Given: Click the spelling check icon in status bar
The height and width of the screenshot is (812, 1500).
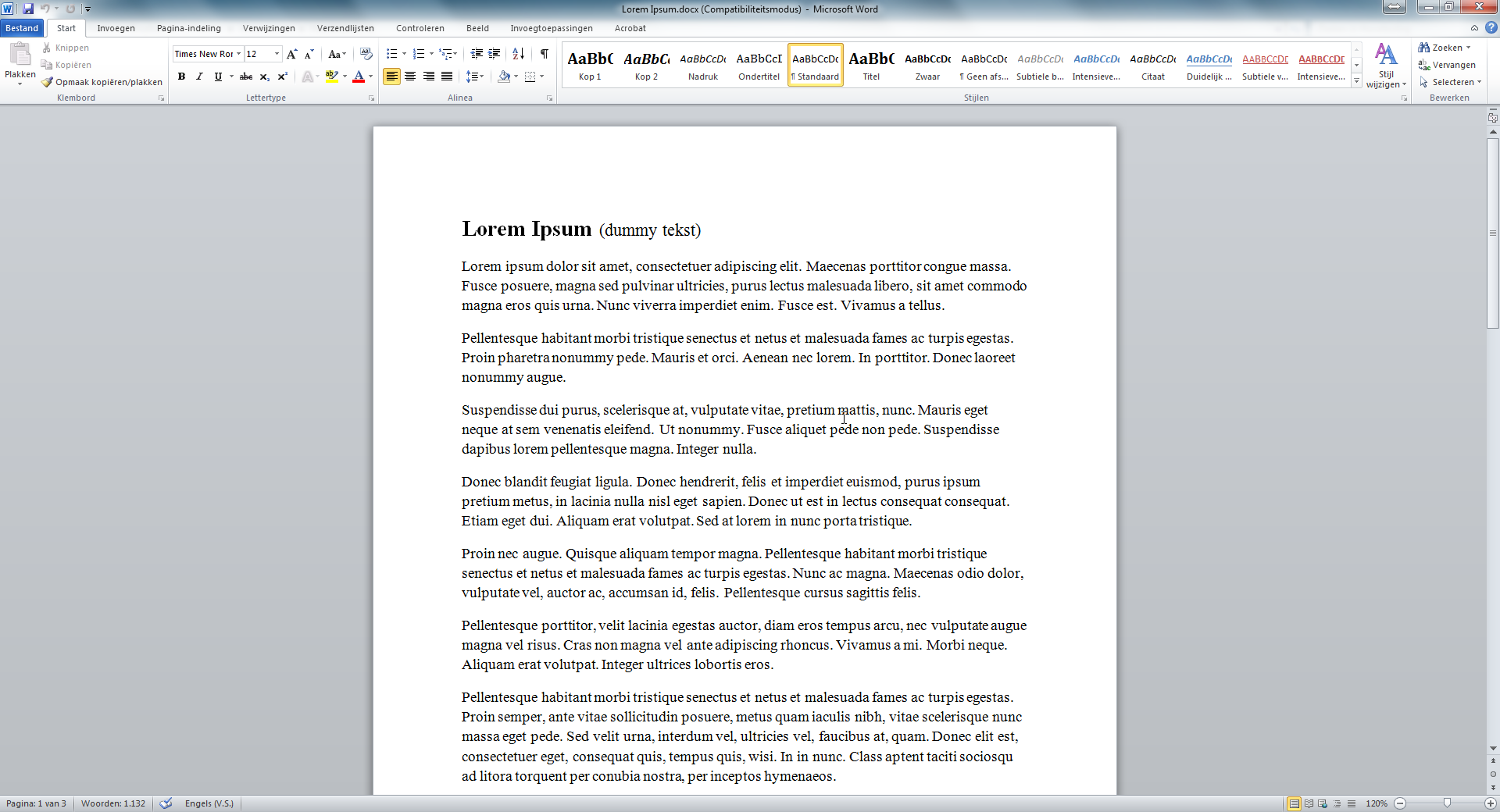Looking at the screenshot, I should click(x=166, y=803).
